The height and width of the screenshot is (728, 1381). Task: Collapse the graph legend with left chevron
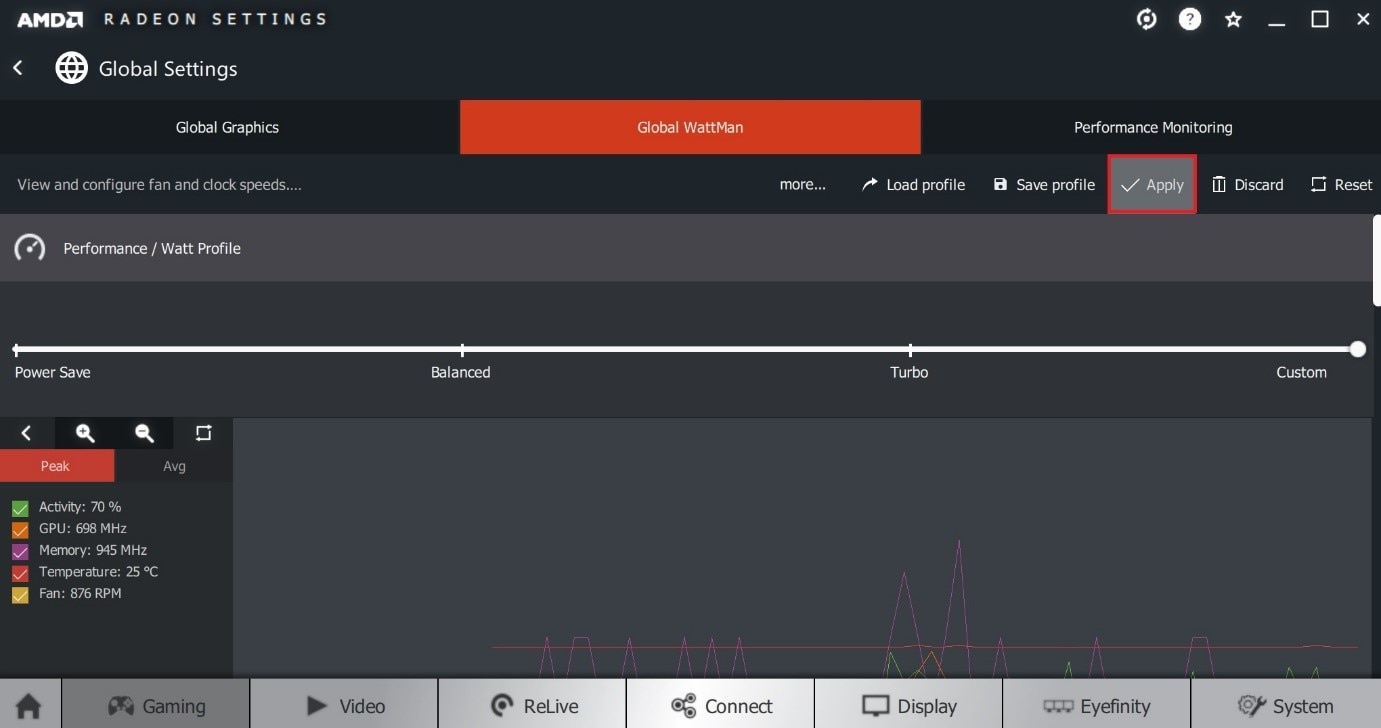click(27, 432)
